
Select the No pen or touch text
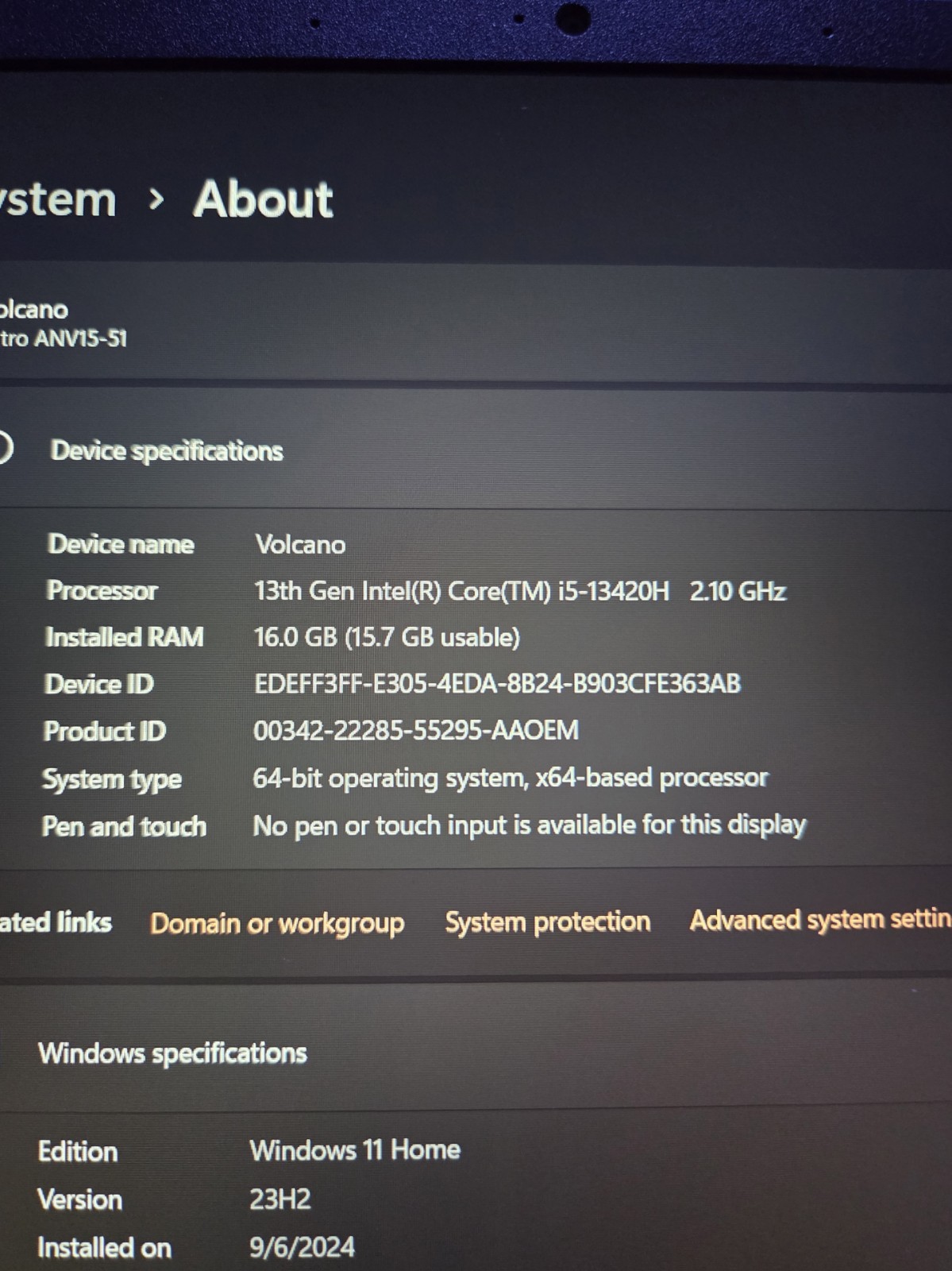point(530,825)
